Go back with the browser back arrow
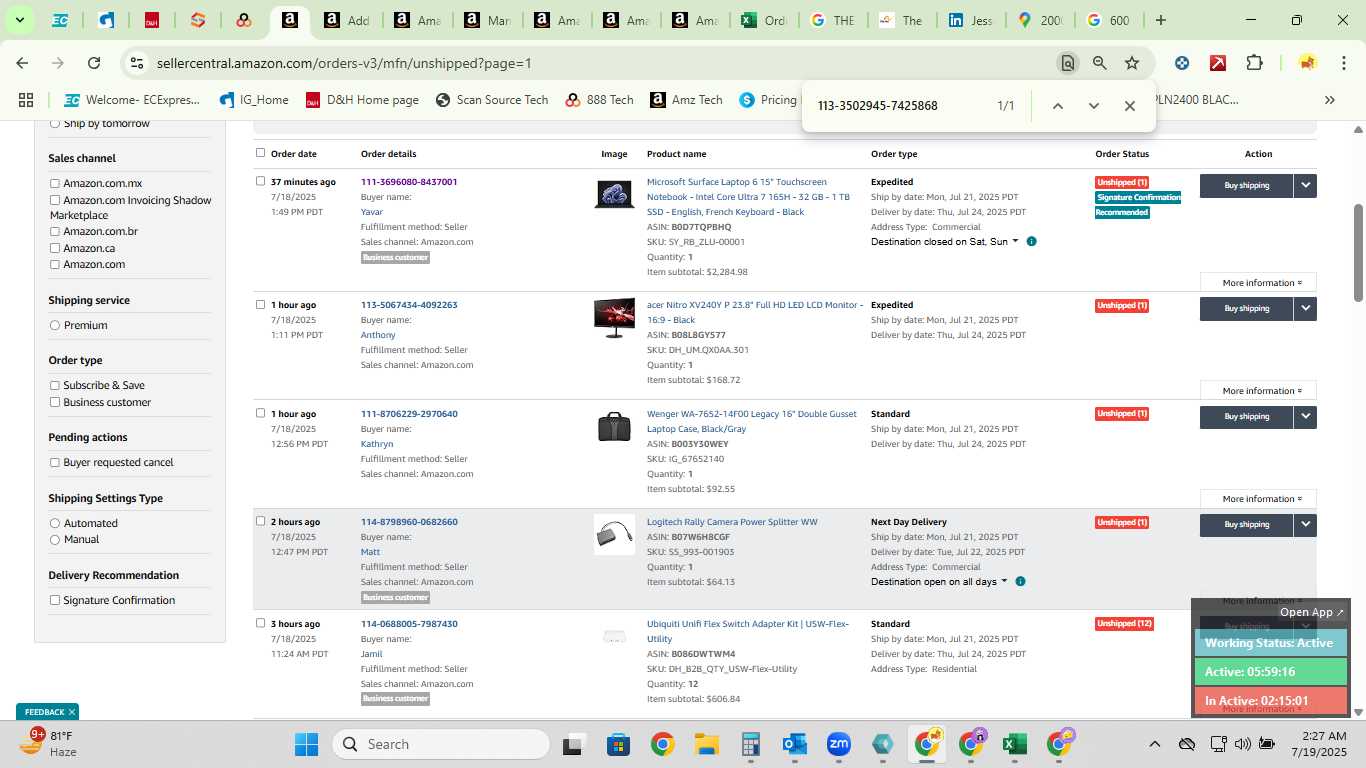The width and height of the screenshot is (1366, 768). point(22,63)
